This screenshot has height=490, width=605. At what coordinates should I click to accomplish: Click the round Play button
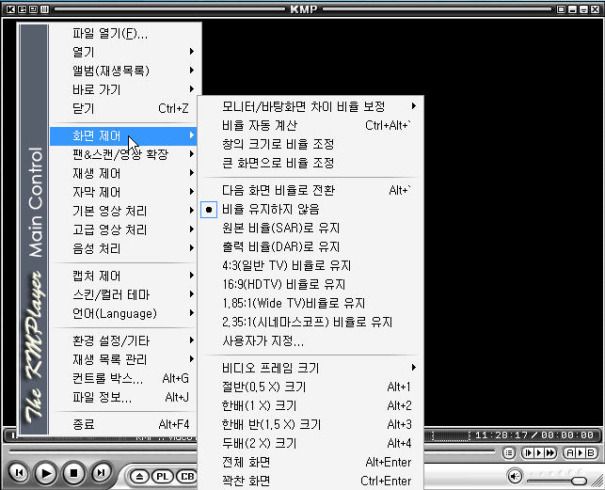pos(46,473)
